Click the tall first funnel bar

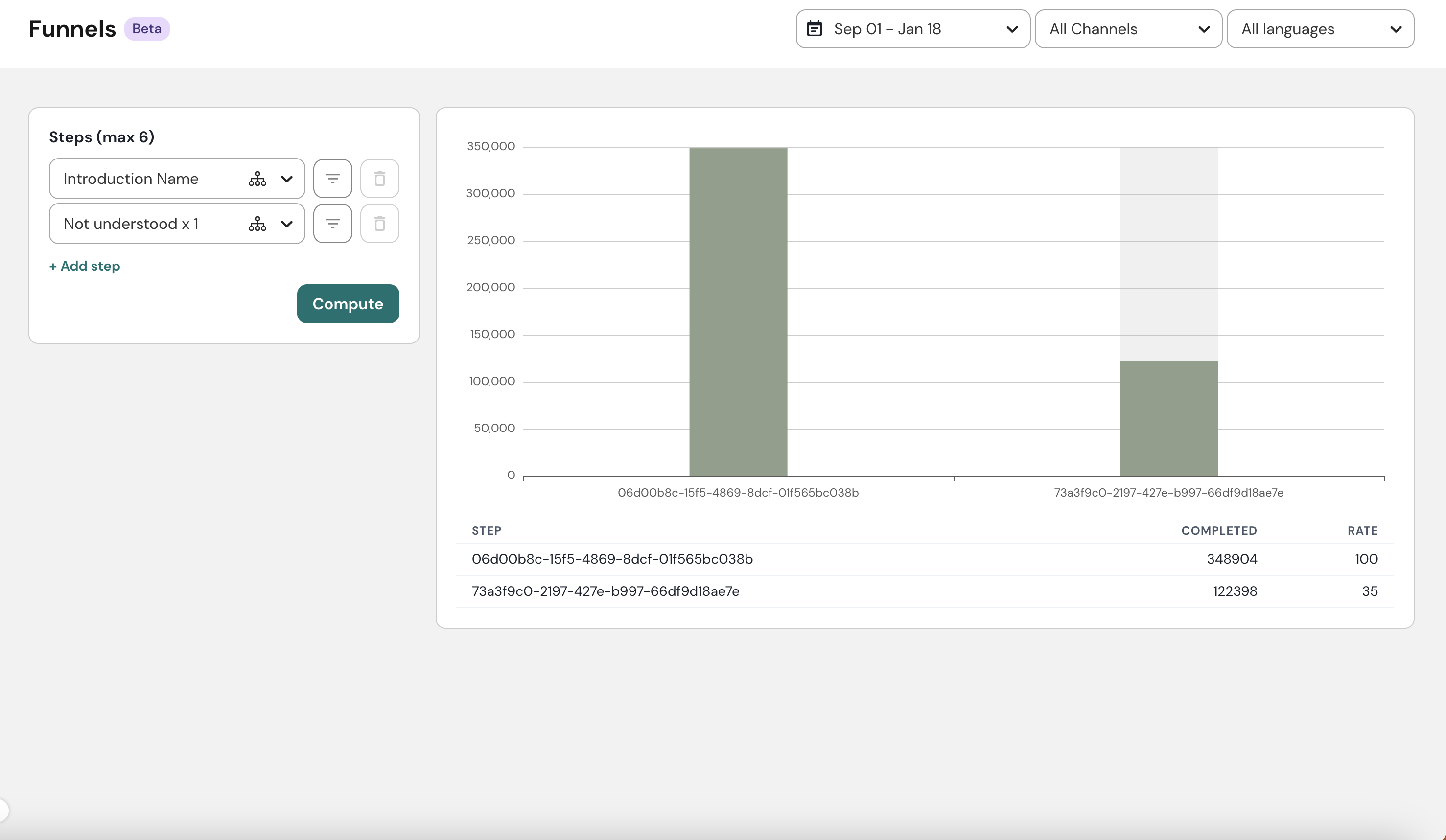(738, 312)
